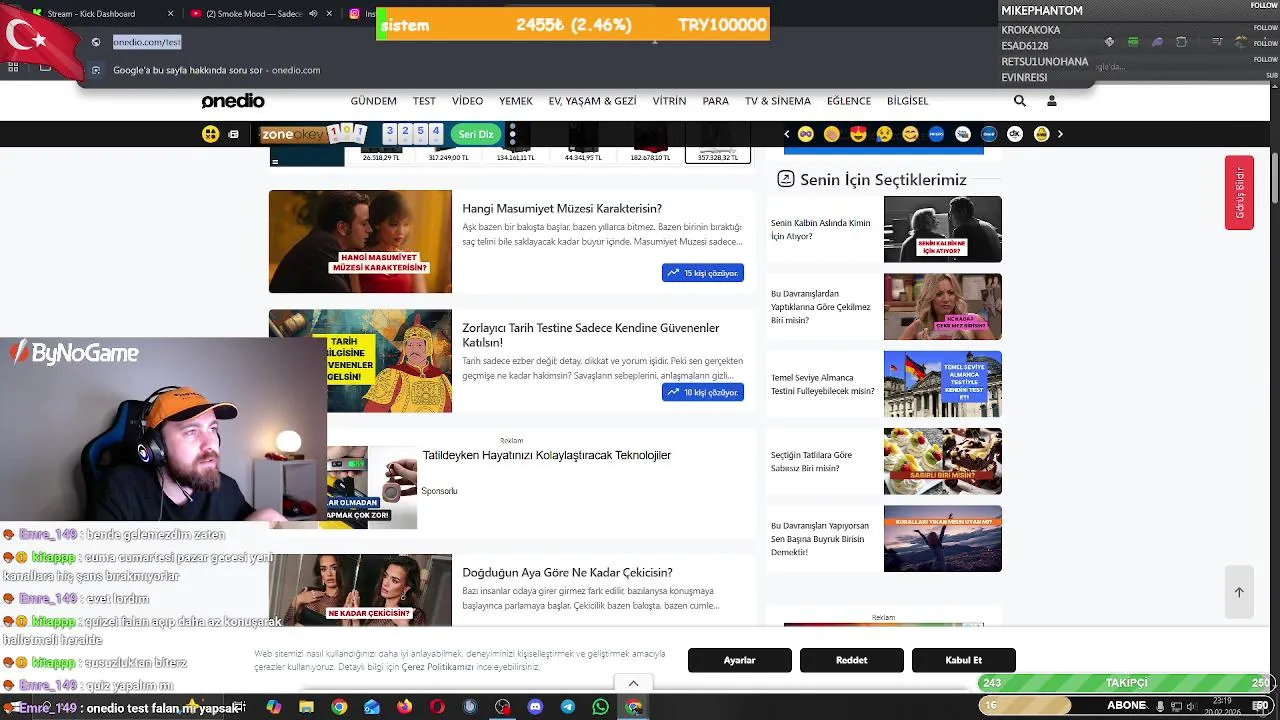Open the GÜNDEM menu
This screenshot has width=1280, height=720.
pos(373,101)
